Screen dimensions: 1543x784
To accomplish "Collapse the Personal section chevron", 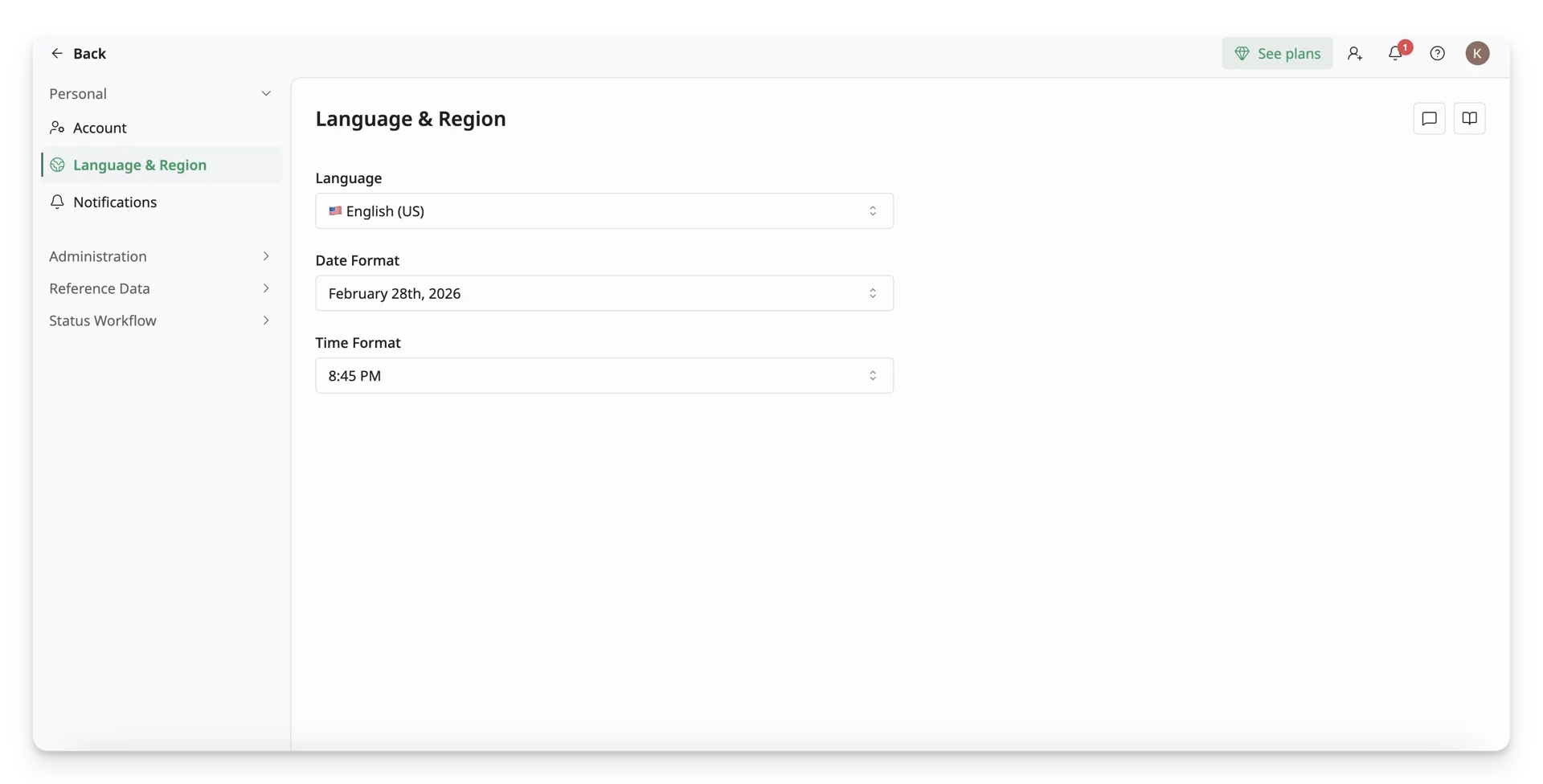I will [266, 94].
